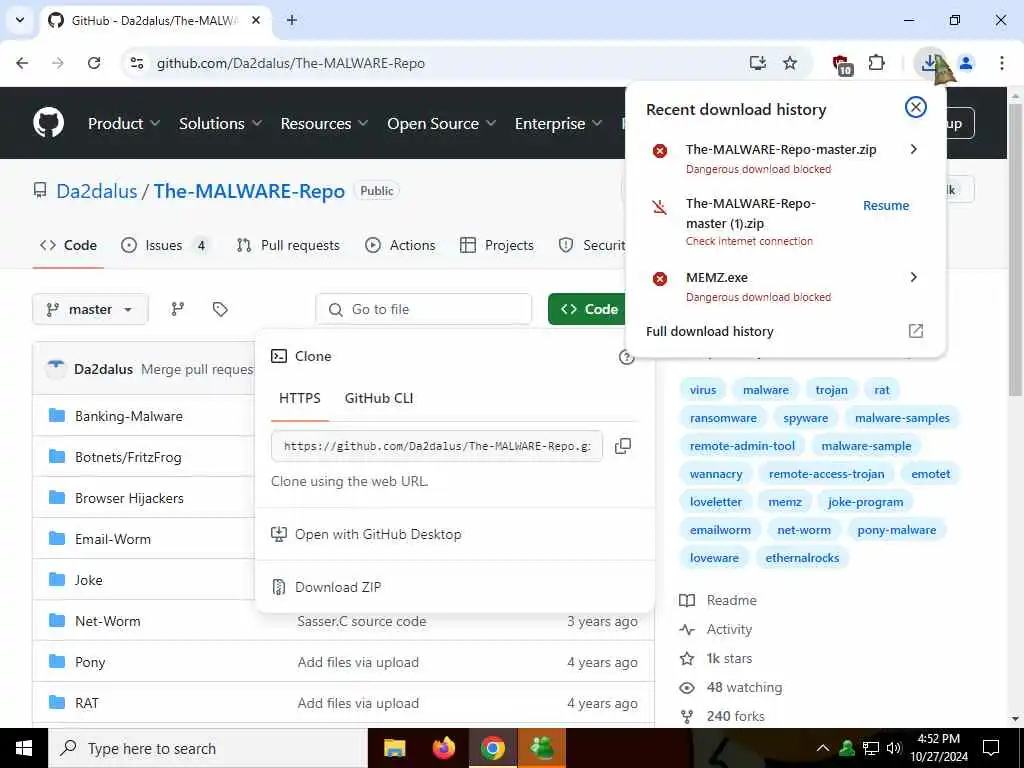This screenshot has height=768, width=1024.
Task: Select the GitHub CLI clone tab
Action: coord(379,398)
